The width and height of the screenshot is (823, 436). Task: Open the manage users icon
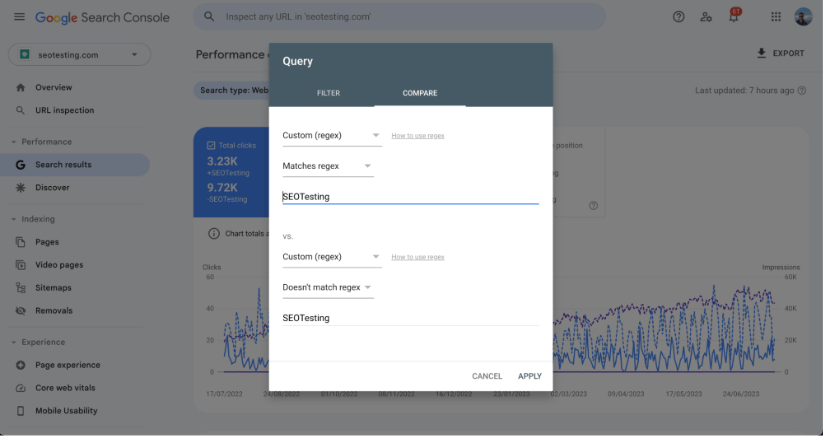[706, 17]
